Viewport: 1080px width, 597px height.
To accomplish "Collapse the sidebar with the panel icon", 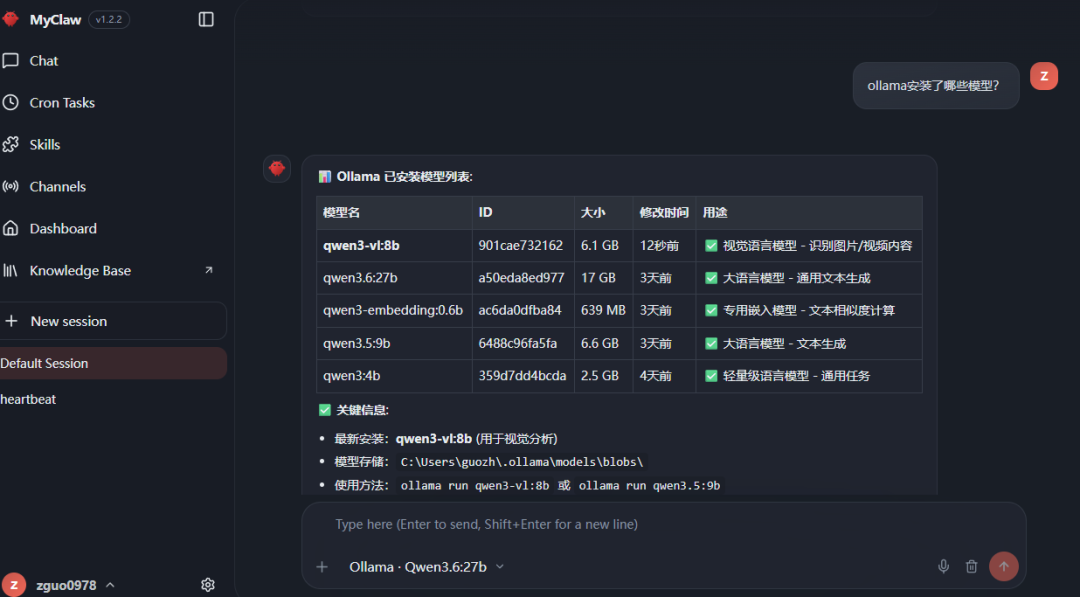I will point(206,19).
